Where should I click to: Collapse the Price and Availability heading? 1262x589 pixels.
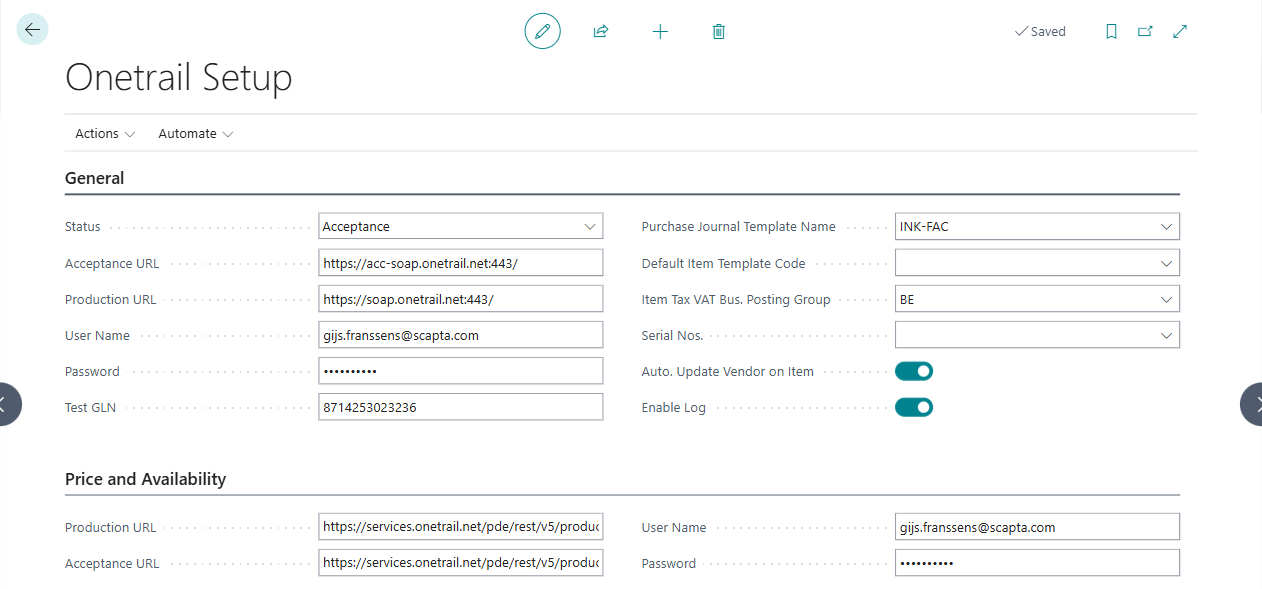pyautogui.click(x=146, y=479)
